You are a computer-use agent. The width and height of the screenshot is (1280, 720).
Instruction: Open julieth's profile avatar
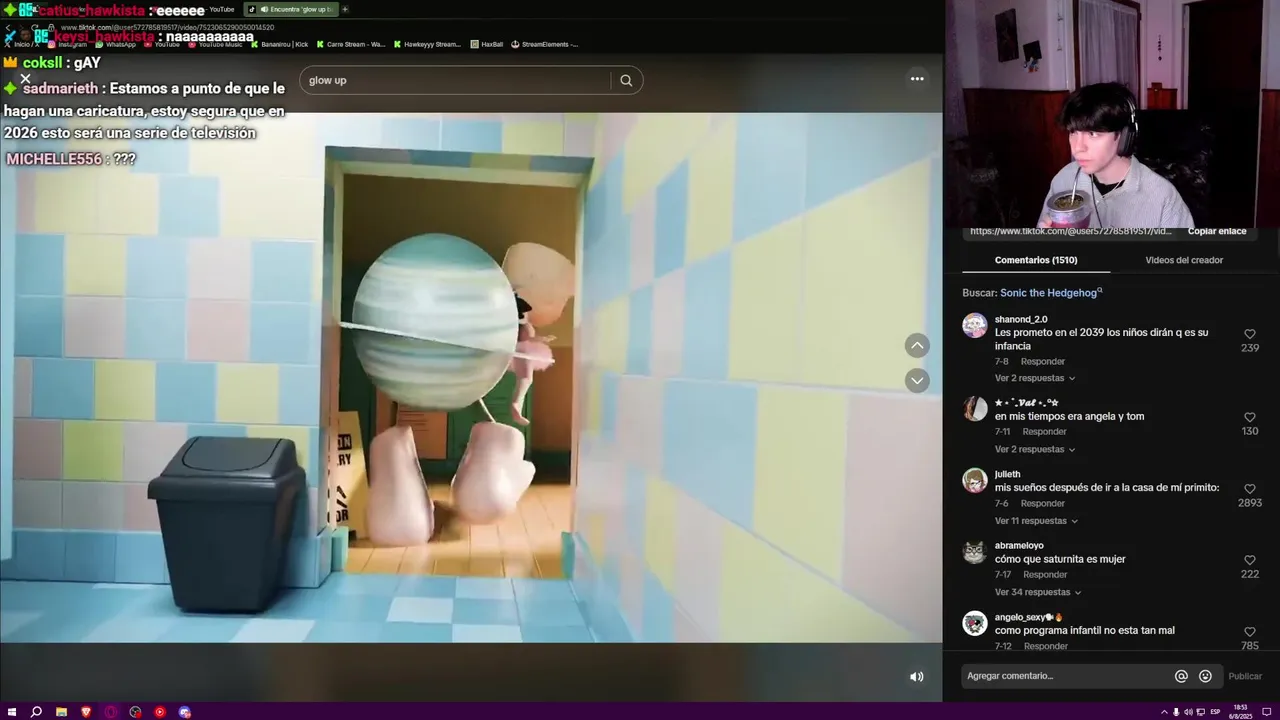click(x=975, y=480)
